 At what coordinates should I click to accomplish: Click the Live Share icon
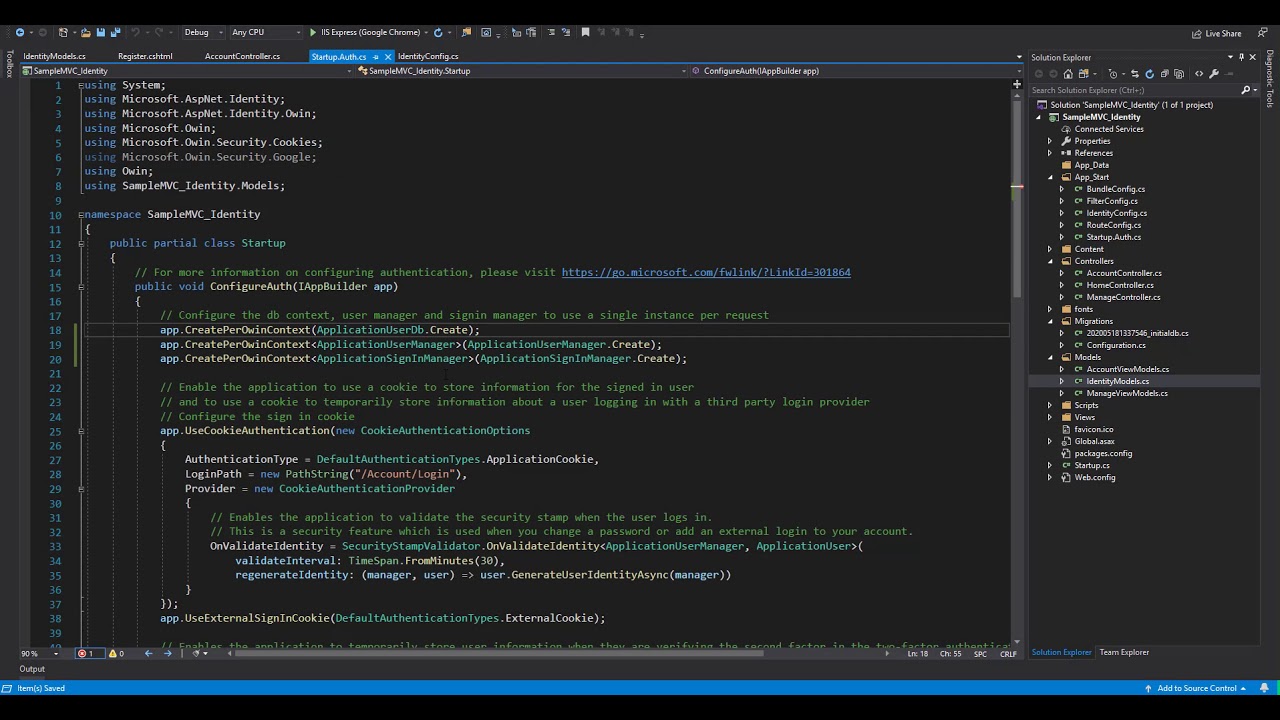[1196, 33]
